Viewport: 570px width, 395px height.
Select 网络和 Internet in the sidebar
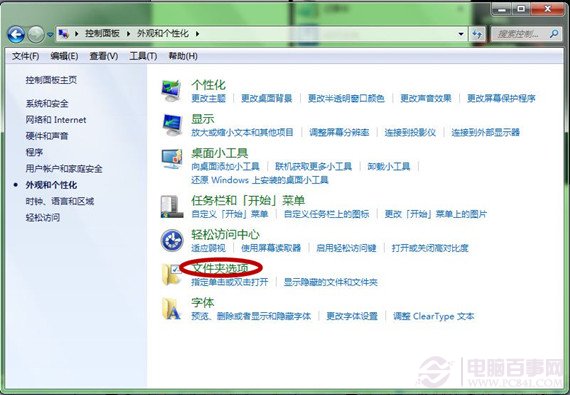pyautogui.click(x=56, y=120)
